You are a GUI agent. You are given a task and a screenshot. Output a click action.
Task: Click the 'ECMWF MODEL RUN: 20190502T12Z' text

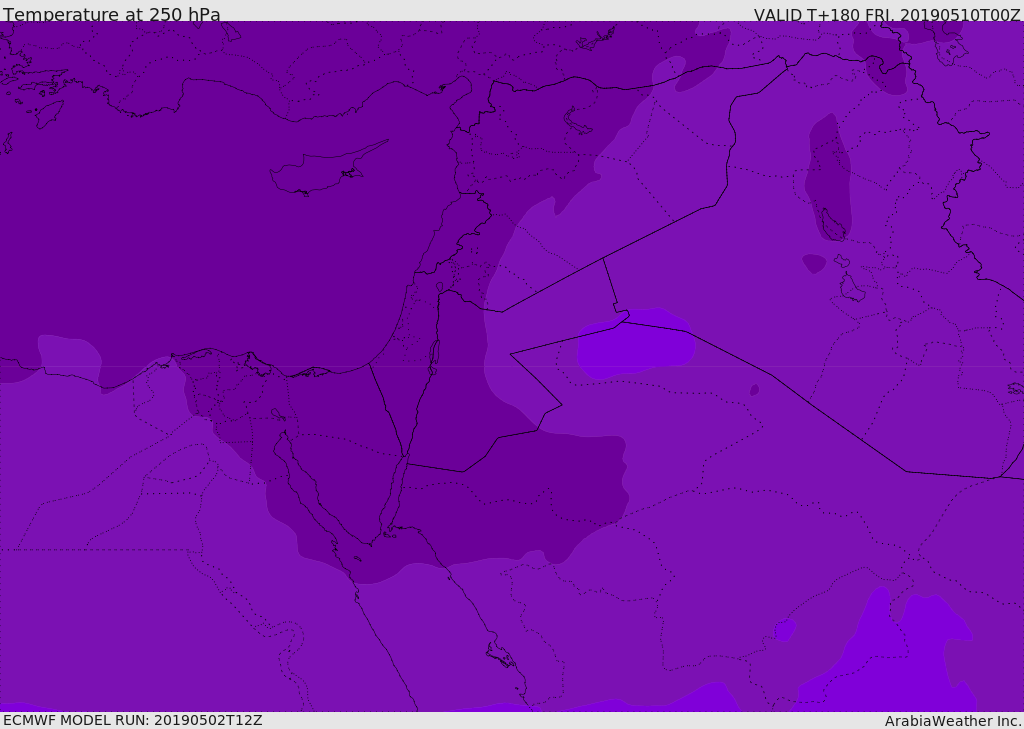click(x=133, y=720)
